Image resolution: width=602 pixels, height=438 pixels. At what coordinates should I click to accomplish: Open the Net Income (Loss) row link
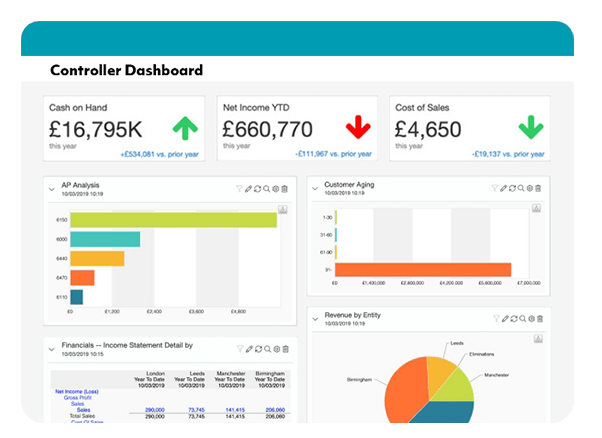75,392
